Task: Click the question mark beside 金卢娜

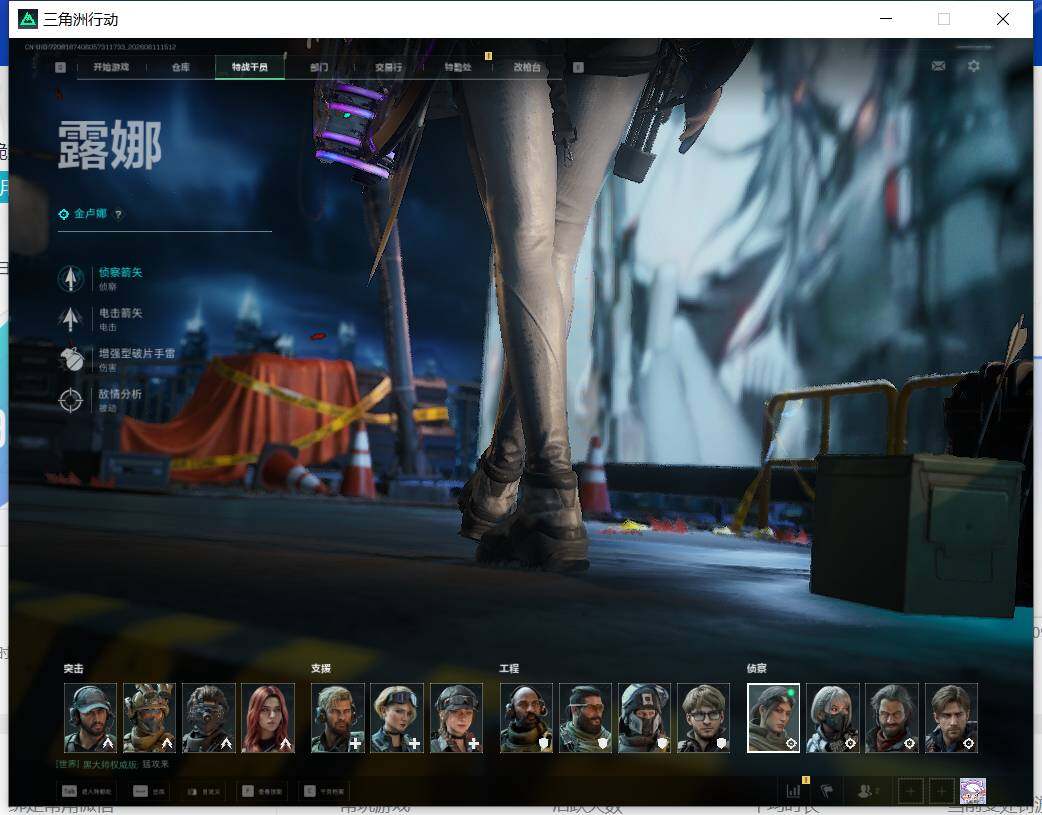Action: click(x=118, y=214)
